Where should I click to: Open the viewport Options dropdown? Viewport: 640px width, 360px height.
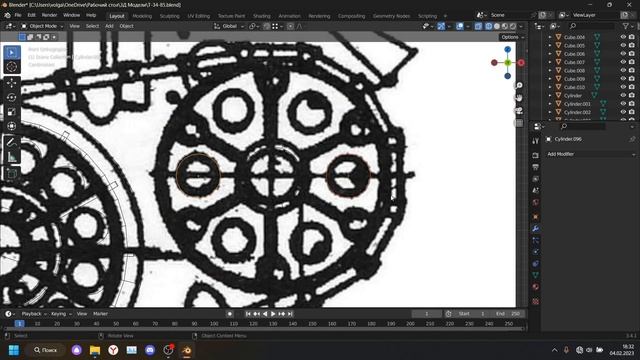pyautogui.click(x=513, y=37)
